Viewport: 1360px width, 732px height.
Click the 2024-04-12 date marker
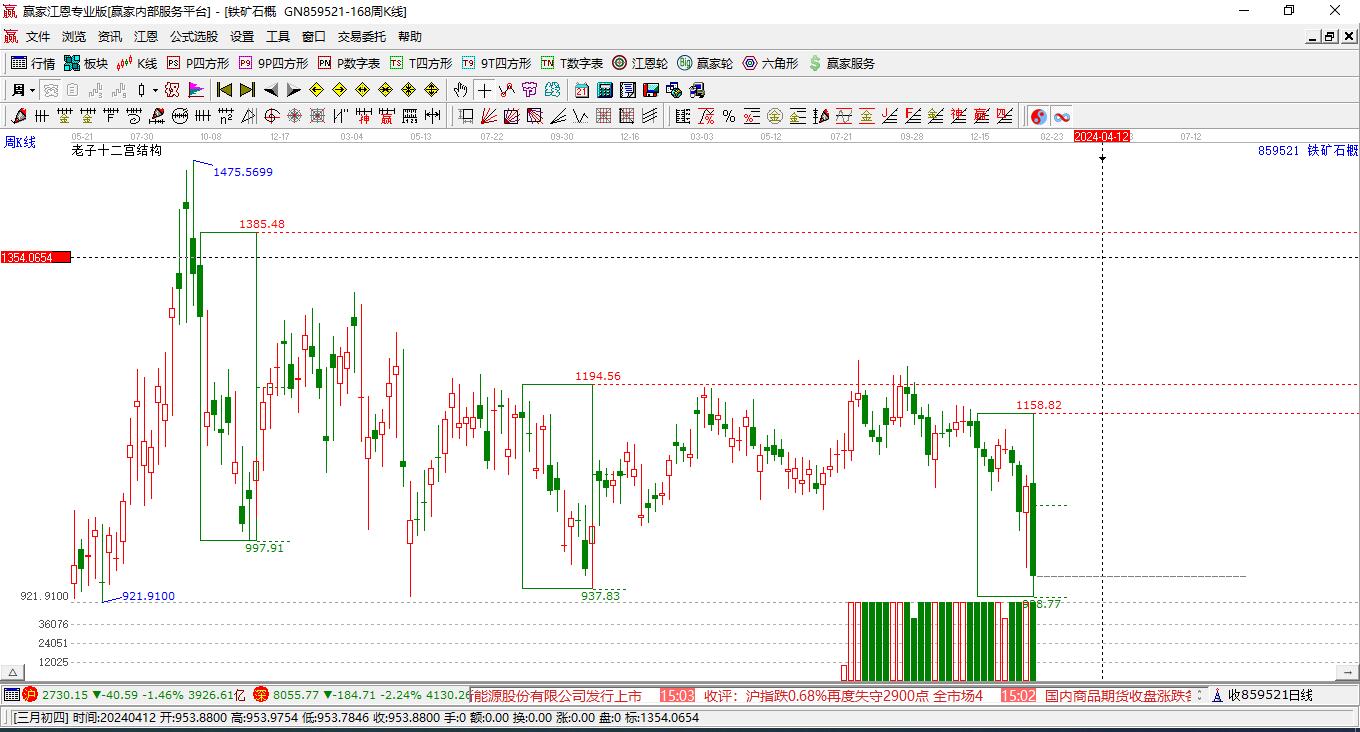1102,136
